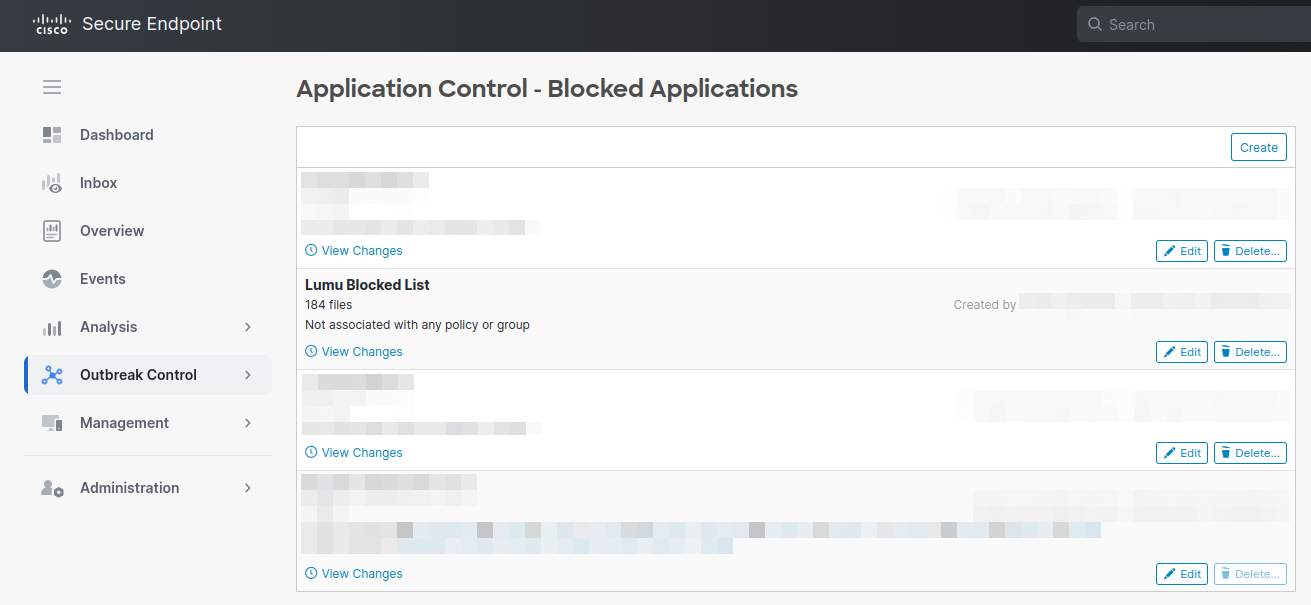
Task: Expand the Analysis submenu chevron
Action: click(248, 327)
